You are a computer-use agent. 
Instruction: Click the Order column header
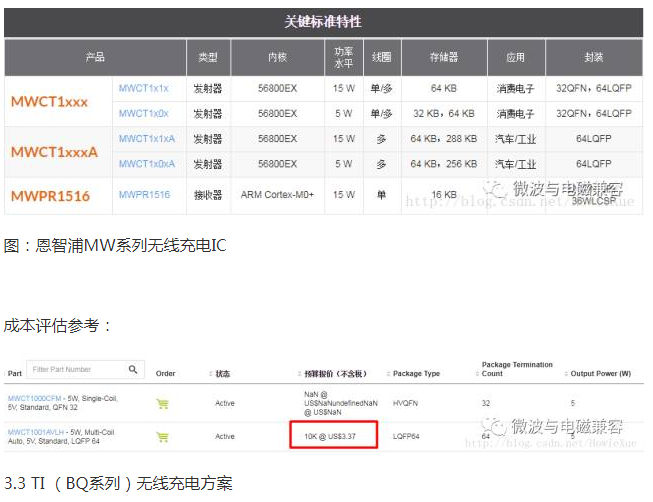click(x=165, y=374)
